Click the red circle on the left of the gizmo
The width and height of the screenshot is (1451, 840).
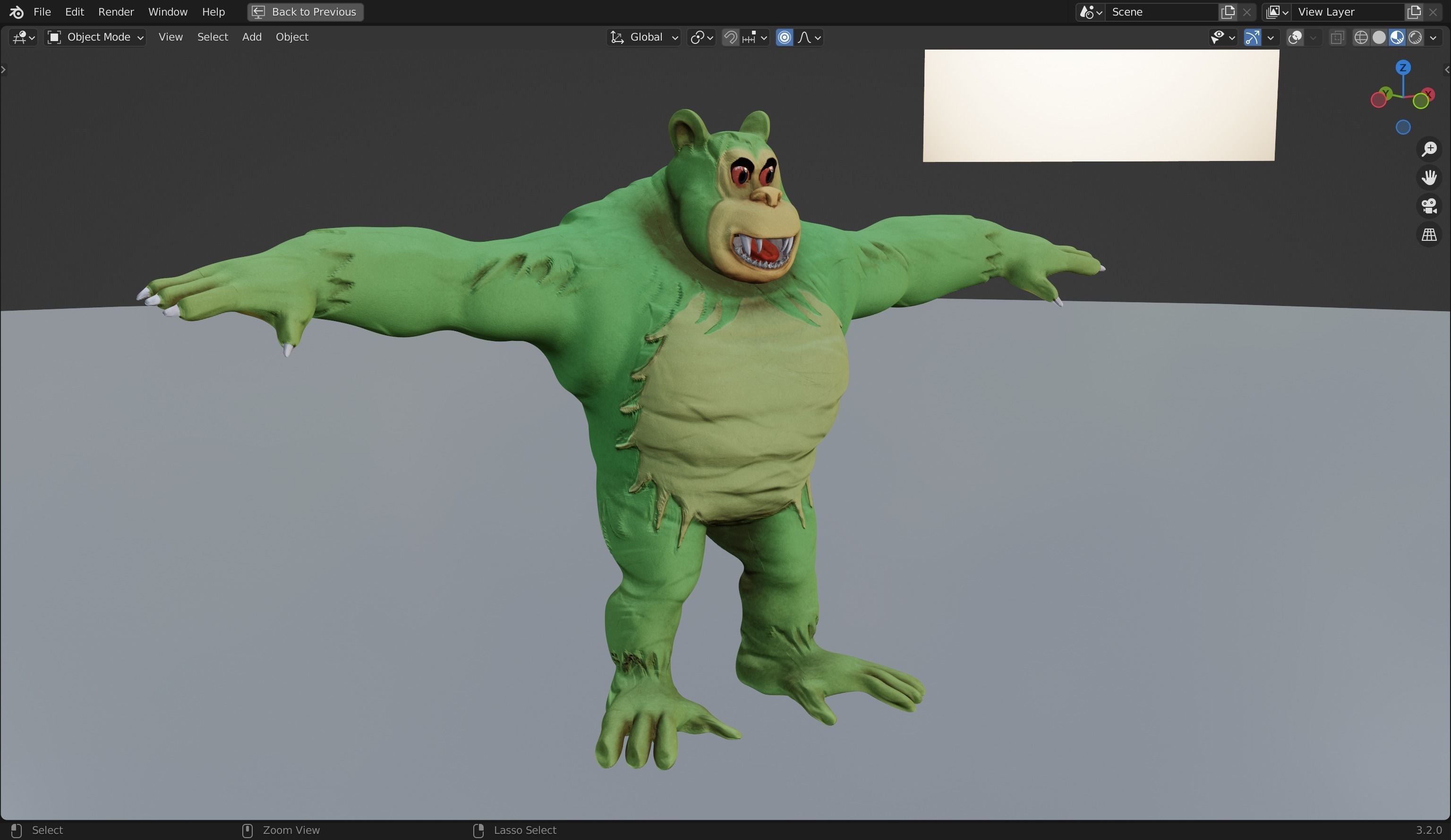pyautogui.click(x=1378, y=100)
